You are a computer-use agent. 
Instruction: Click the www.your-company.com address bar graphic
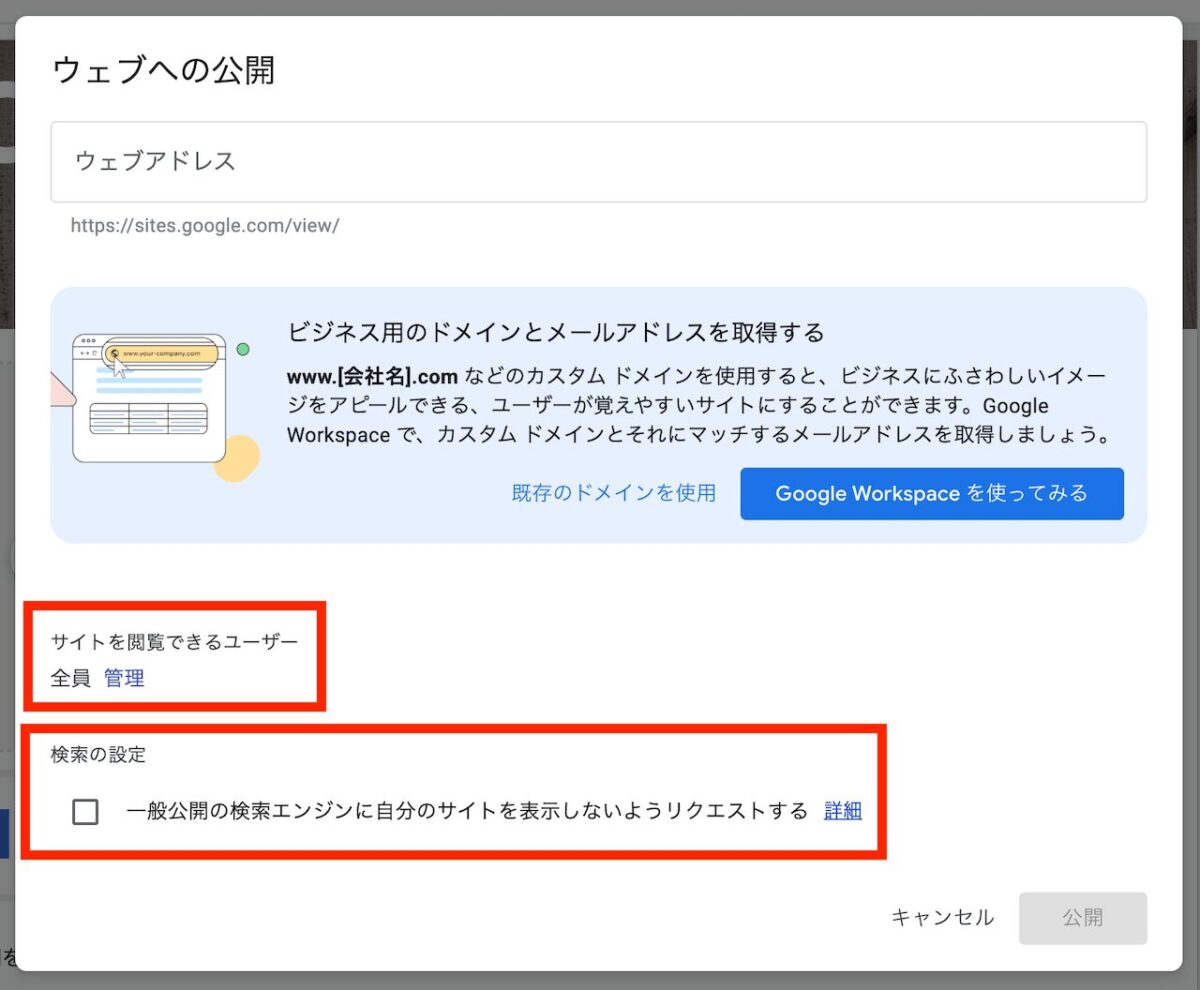pyautogui.click(x=162, y=353)
